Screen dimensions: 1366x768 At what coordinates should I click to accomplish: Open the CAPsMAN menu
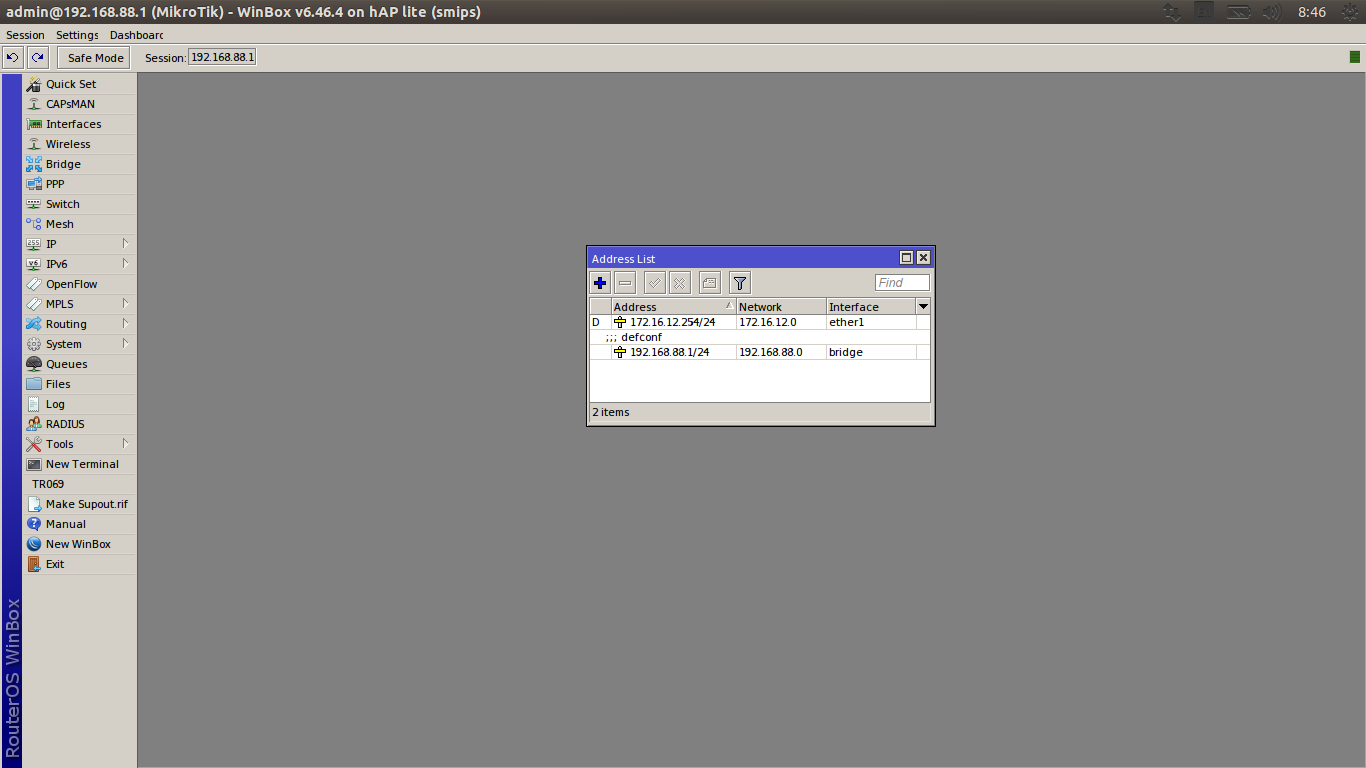tap(79, 104)
